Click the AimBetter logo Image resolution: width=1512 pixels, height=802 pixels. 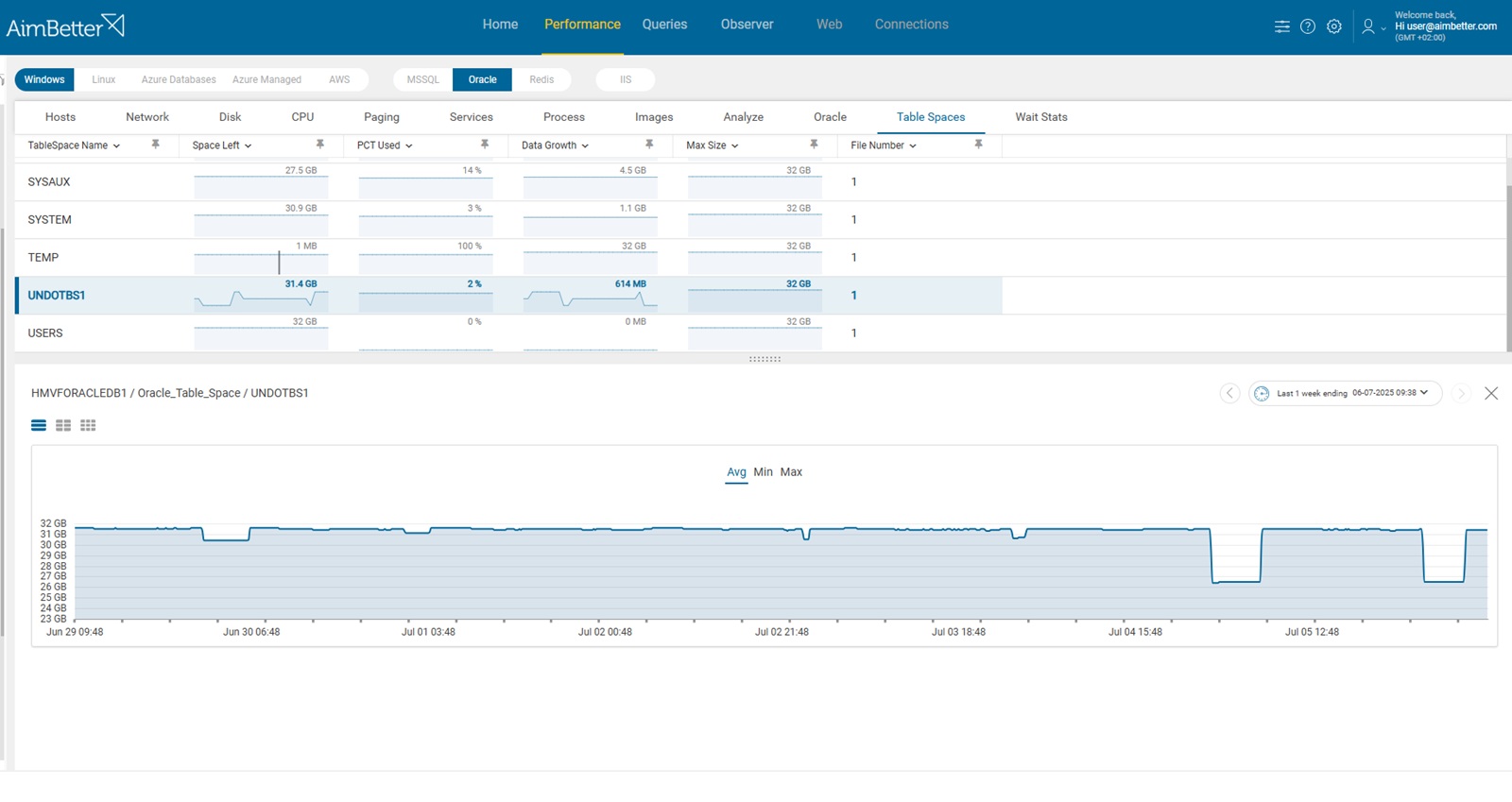point(65,26)
